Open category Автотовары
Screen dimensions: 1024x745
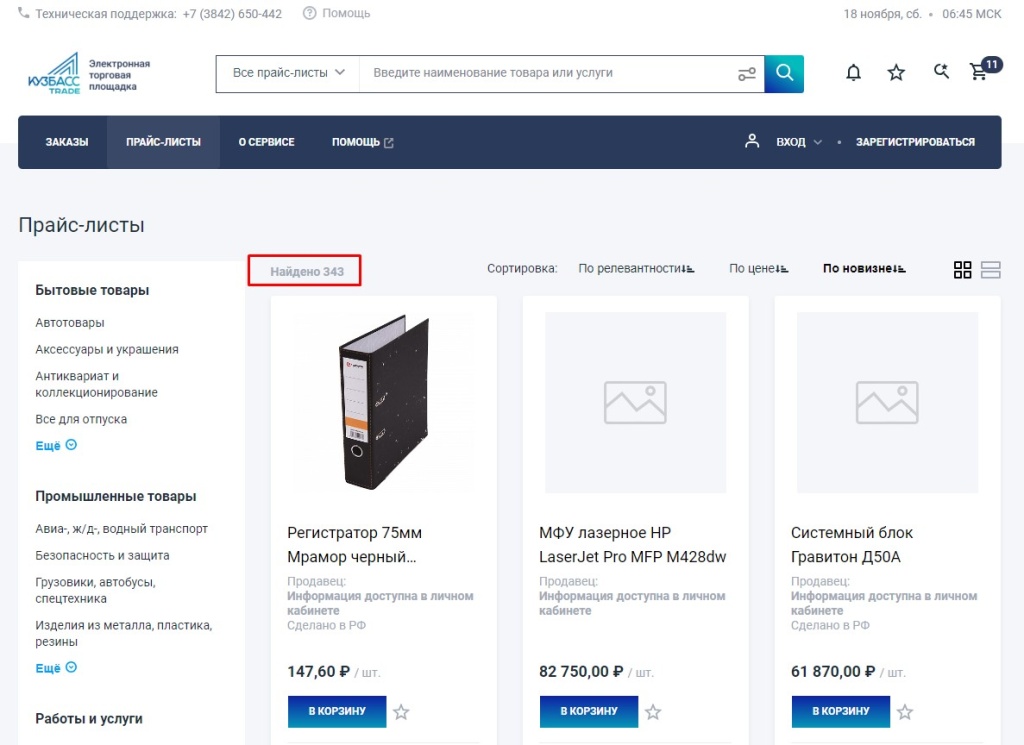70,323
